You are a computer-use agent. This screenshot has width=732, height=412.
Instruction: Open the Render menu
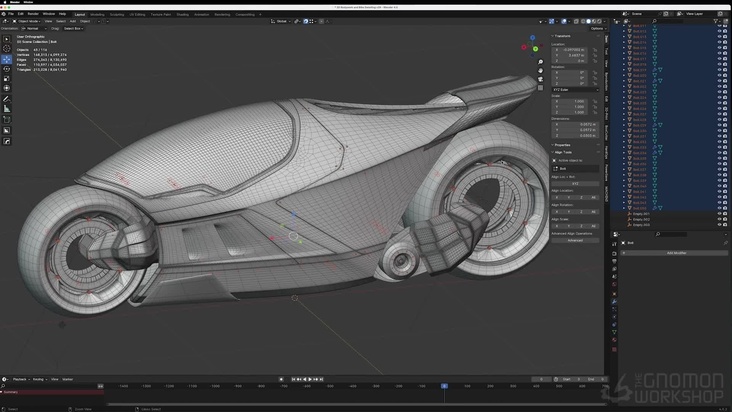coord(33,14)
